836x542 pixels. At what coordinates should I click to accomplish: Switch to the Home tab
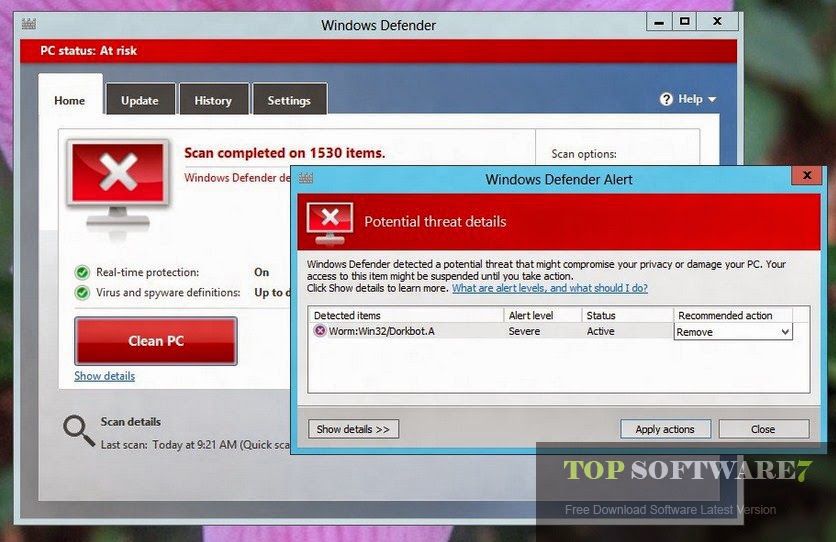point(70,100)
